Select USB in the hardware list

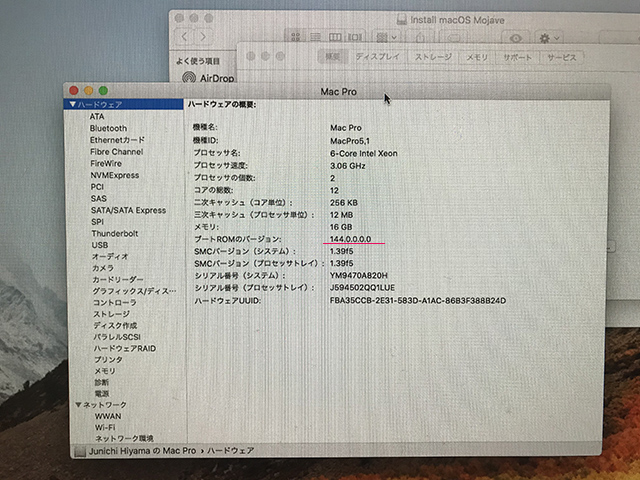click(x=100, y=245)
